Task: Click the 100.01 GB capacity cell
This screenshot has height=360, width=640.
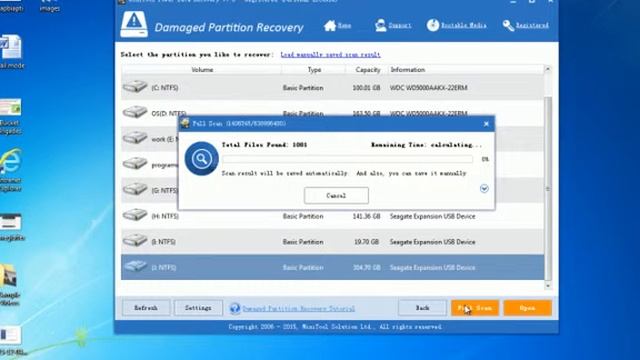Action: click(367, 88)
